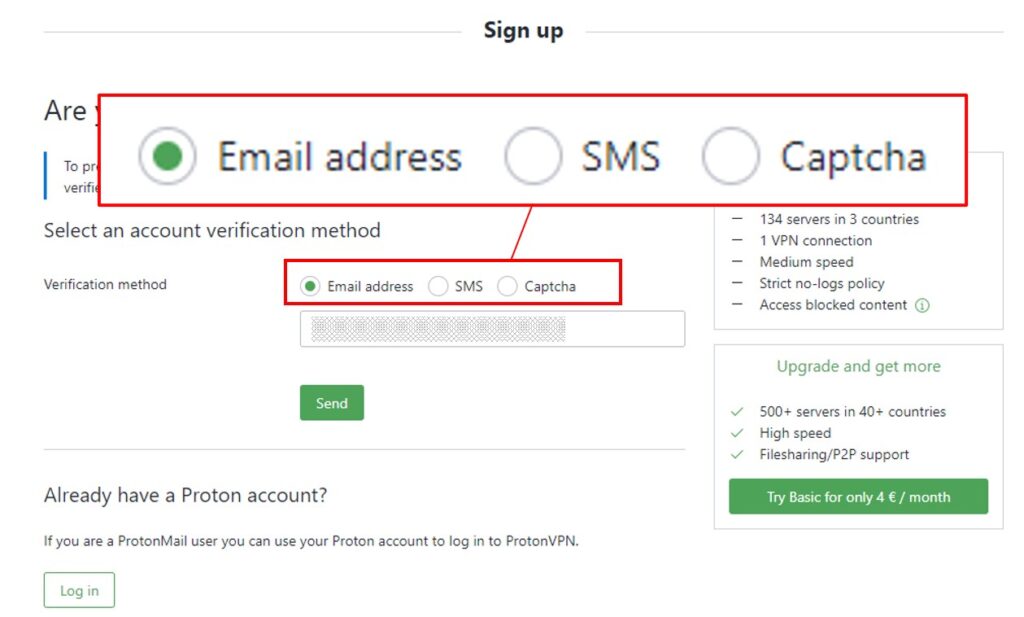This screenshot has width=1024, height=617.
Task: Click the Sign up page heading
Action: (x=523, y=31)
